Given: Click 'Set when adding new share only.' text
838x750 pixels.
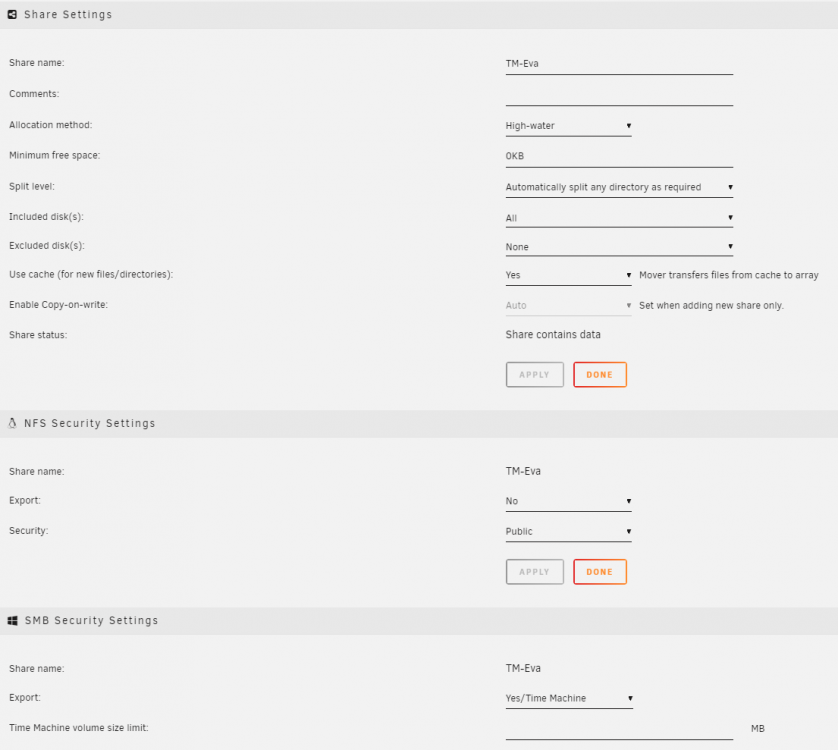Looking at the screenshot, I should pyautogui.click(x=711, y=306).
